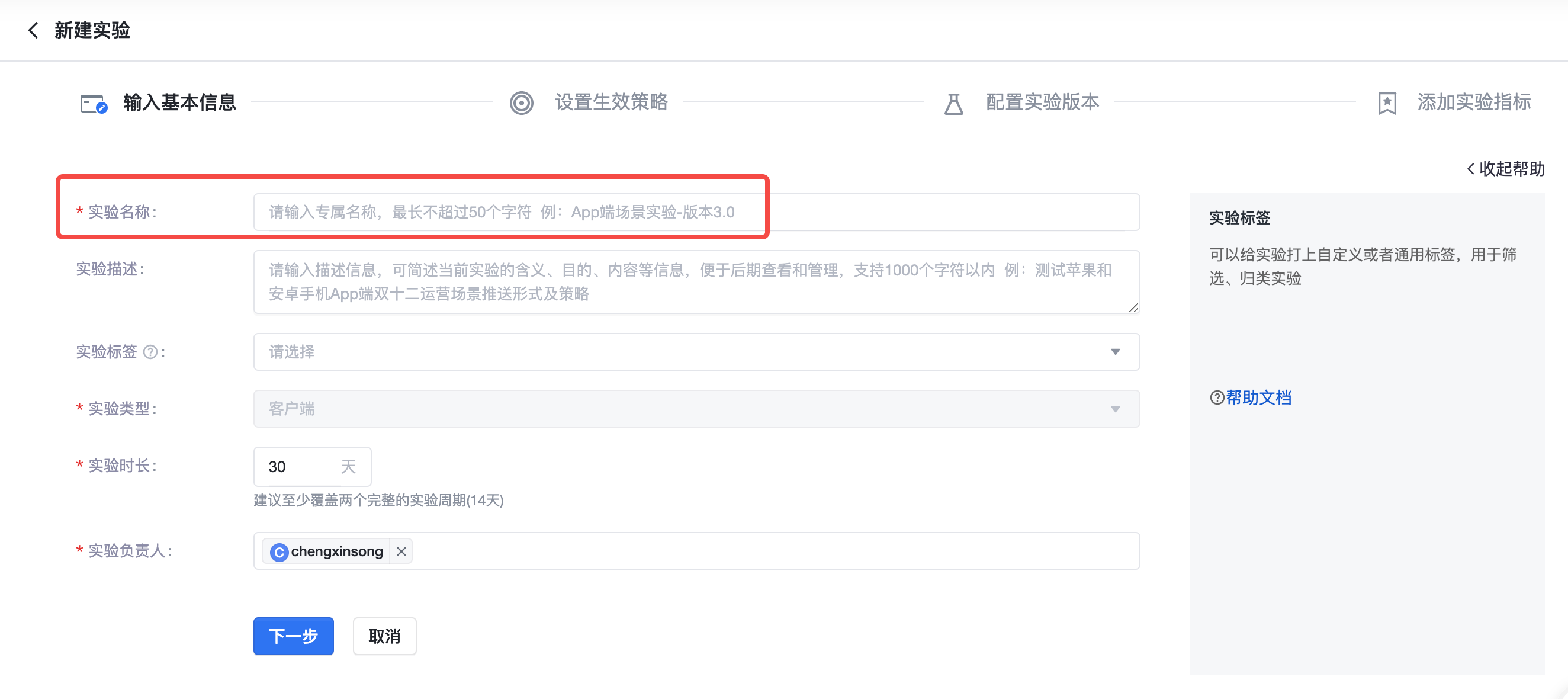Click the 设置生效策略 target icon
This screenshot has height=699, width=1568.
521,103
